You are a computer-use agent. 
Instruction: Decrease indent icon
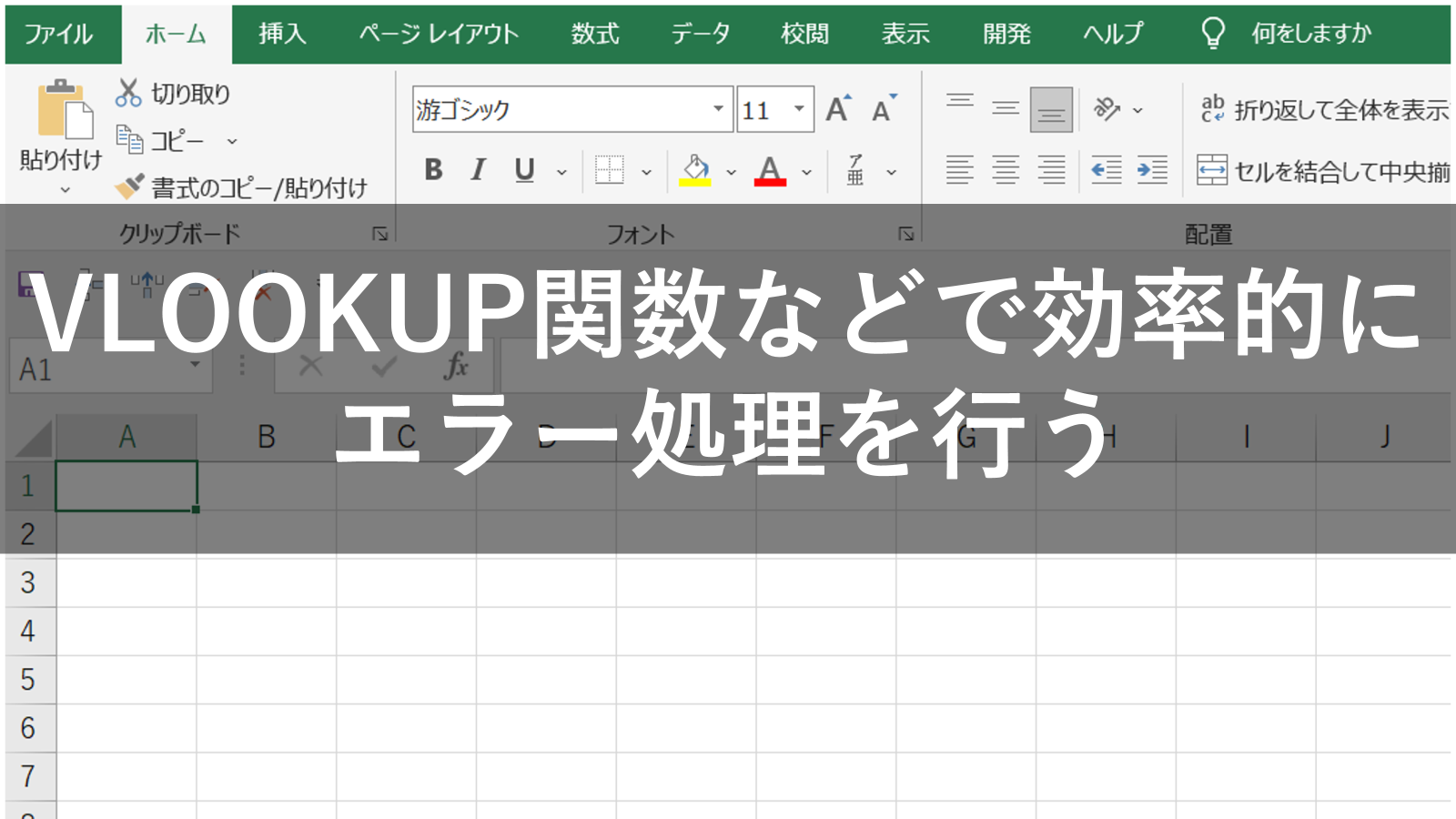1107,169
